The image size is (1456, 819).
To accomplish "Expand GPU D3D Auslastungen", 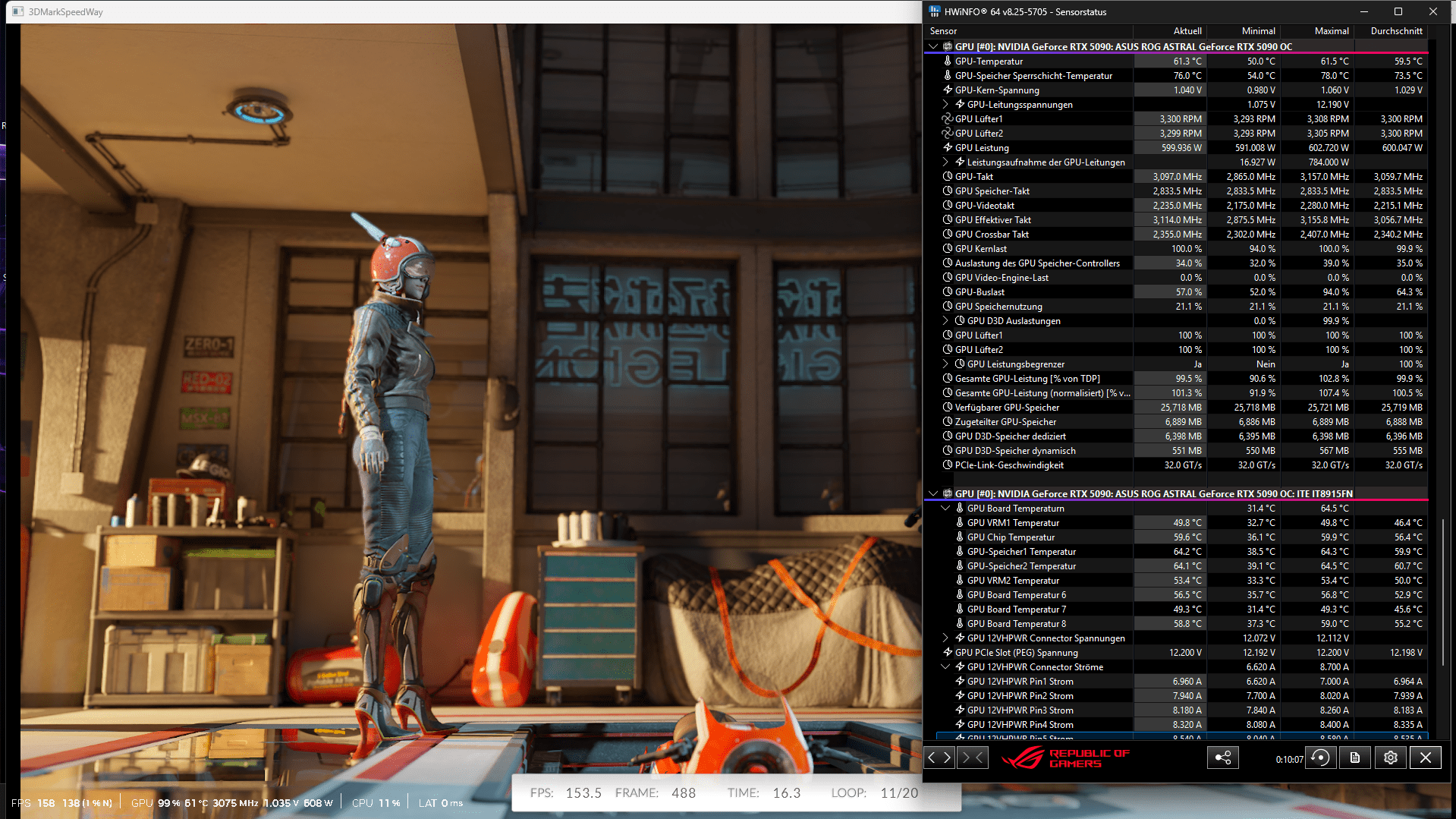I will [945, 320].
